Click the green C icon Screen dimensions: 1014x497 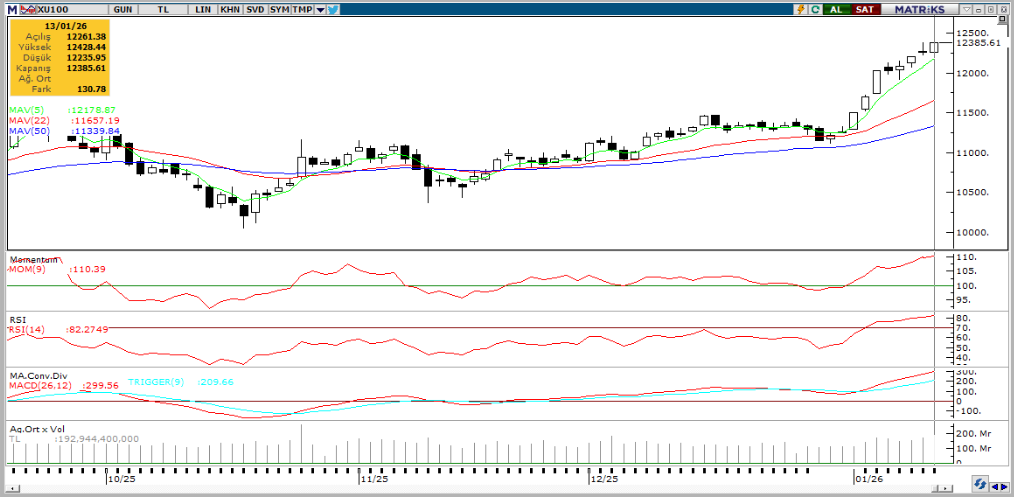tap(816, 8)
